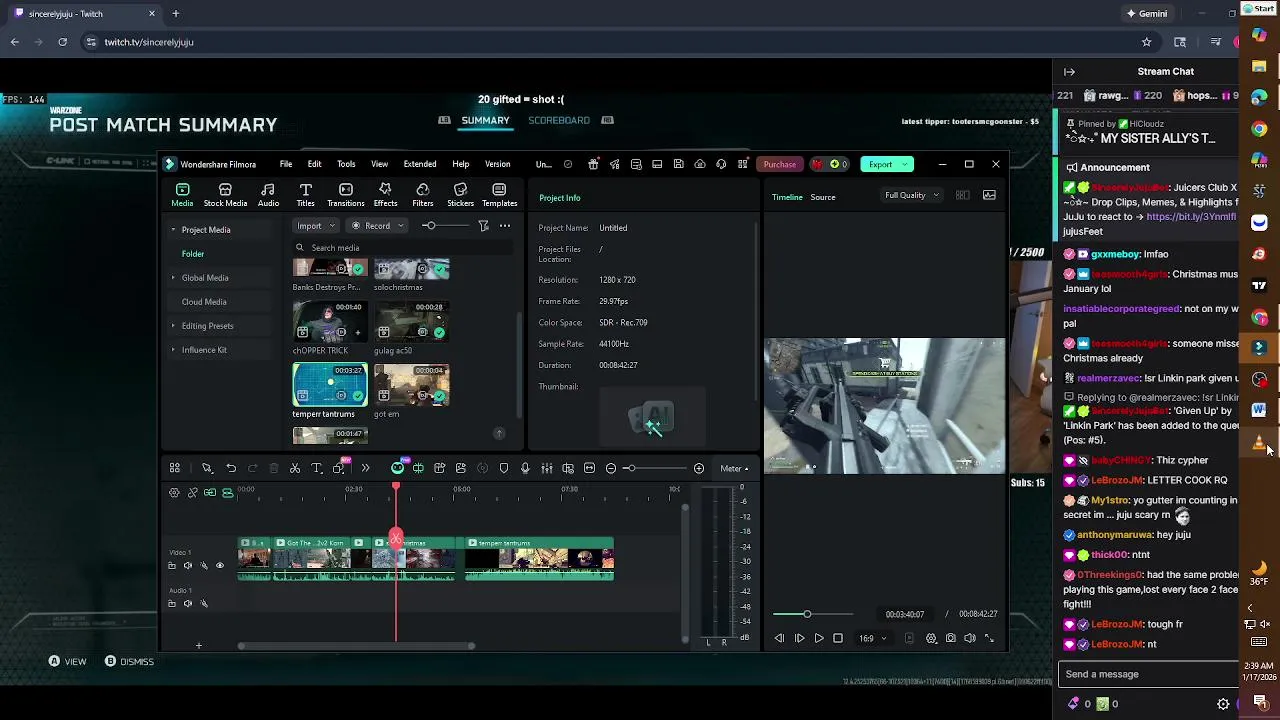1280x720 pixels.
Task: Click the Export button
Action: 886,164
